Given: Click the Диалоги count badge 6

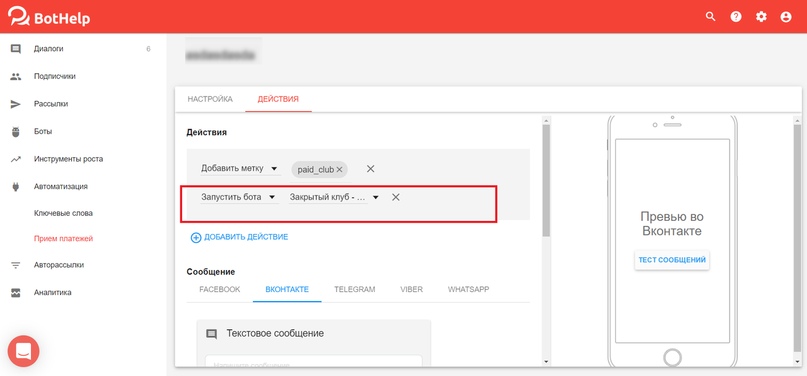Looking at the screenshot, I should pyautogui.click(x=148, y=49).
